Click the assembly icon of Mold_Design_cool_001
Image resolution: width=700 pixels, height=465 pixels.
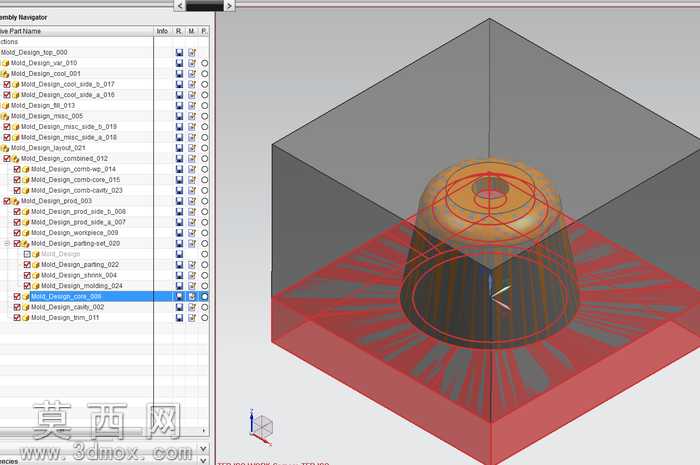(5, 74)
